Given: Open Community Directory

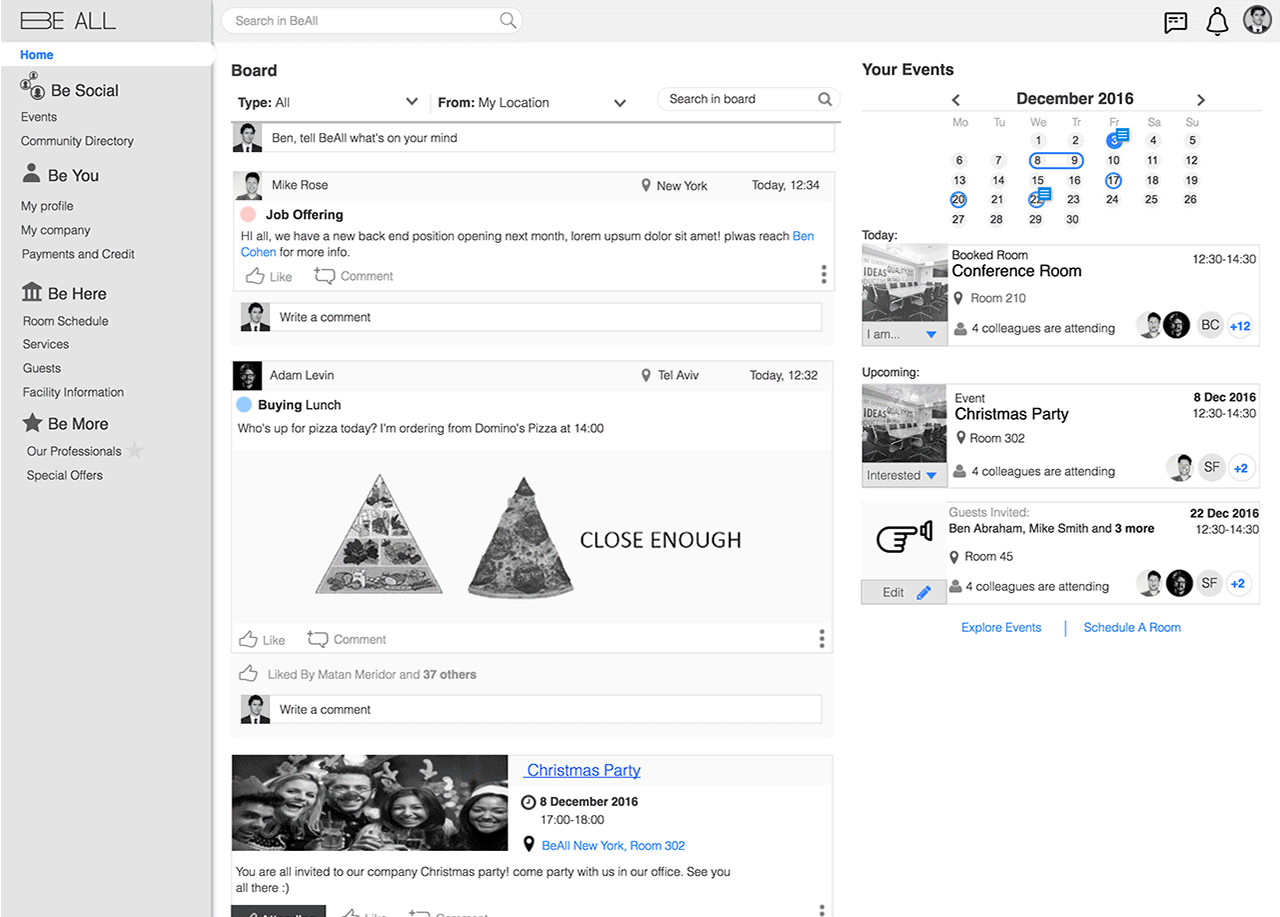Looking at the screenshot, I should [77, 141].
